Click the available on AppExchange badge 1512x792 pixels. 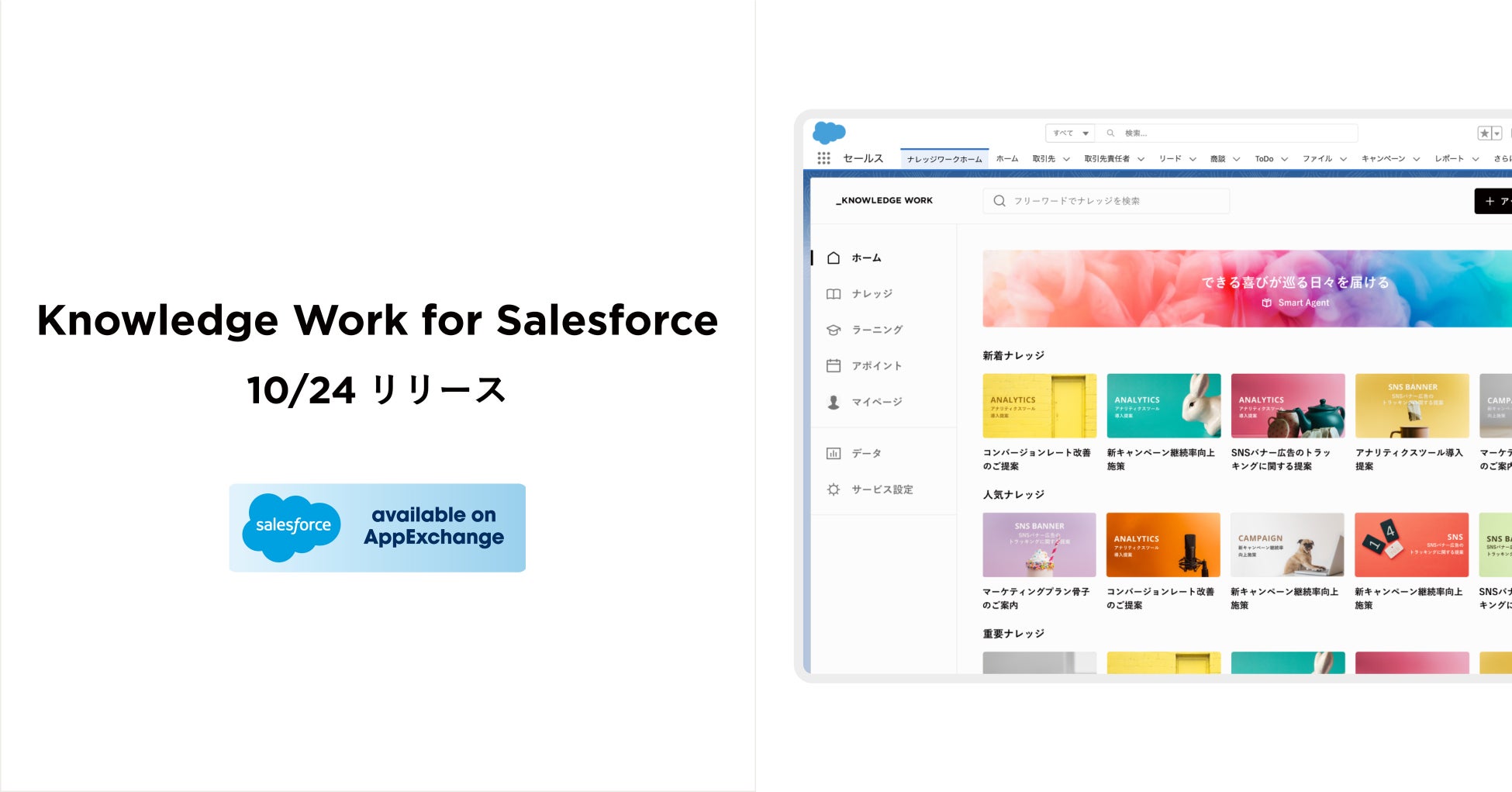pyautogui.click(x=378, y=528)
